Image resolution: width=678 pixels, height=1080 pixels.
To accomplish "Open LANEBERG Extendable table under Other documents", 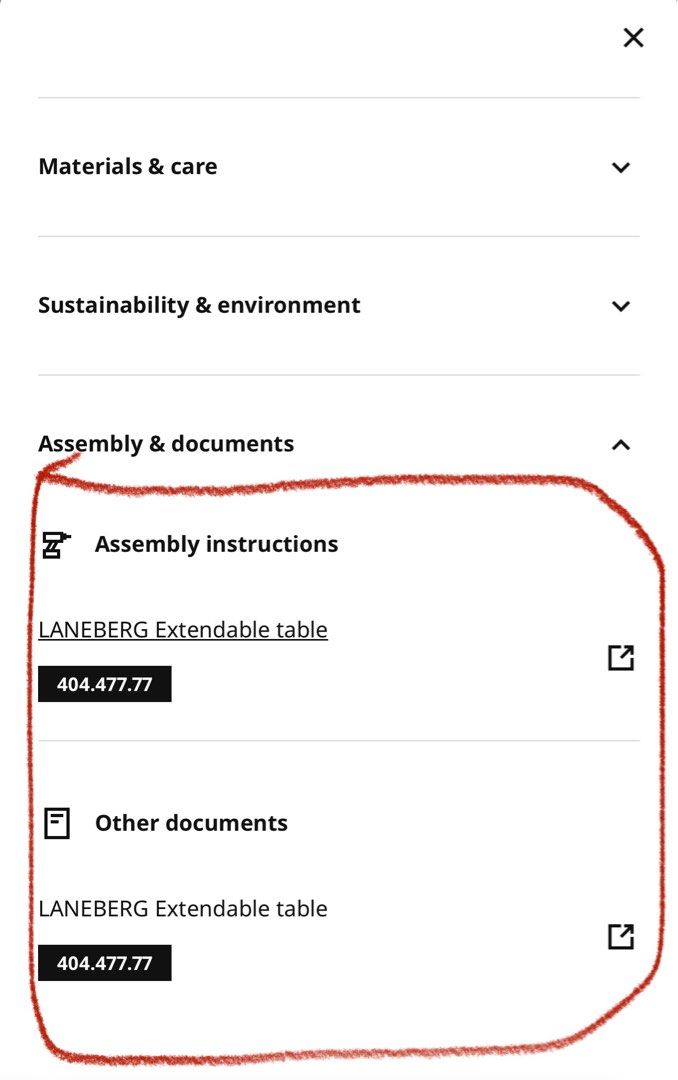I will (183, 909).
